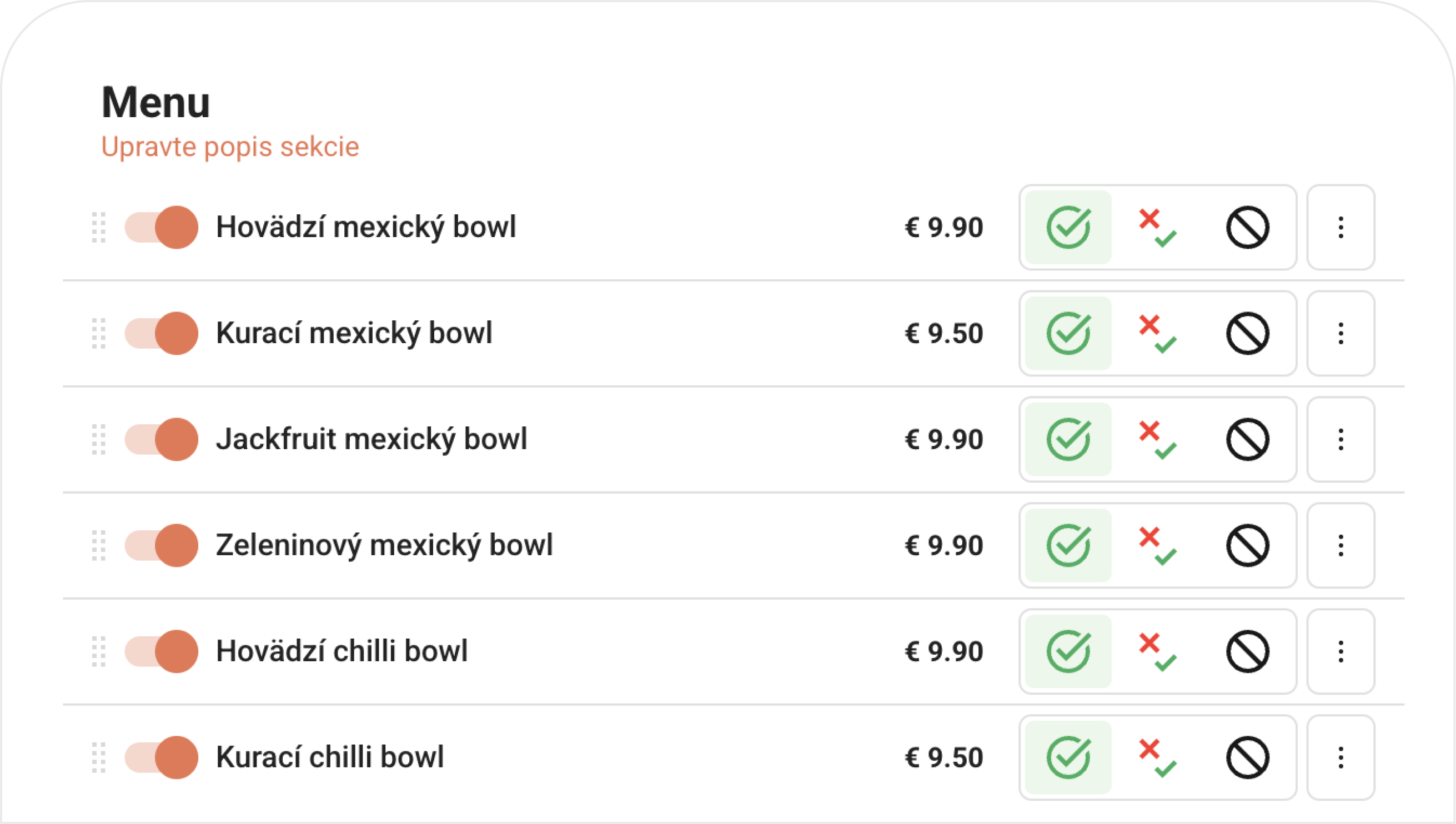This screenshot has height=824, width=1456.
Task: Click ban icon for Kurací chilli bowl
Action: pyautogui.click(x=1247, y=757)
